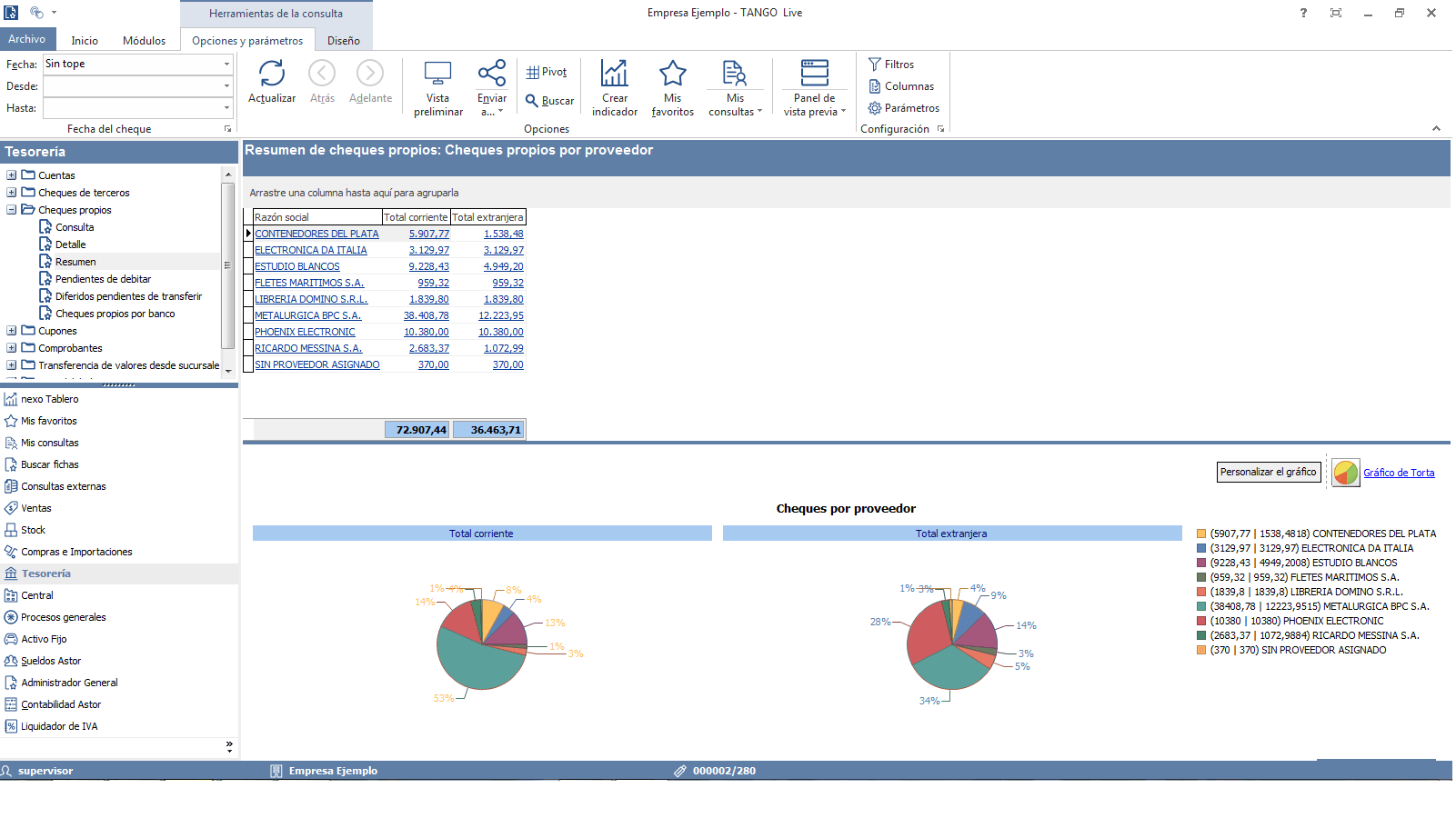Click the Actualizar refresh icon
This screenshot has height=818, width=1456.
coord(272,73)
